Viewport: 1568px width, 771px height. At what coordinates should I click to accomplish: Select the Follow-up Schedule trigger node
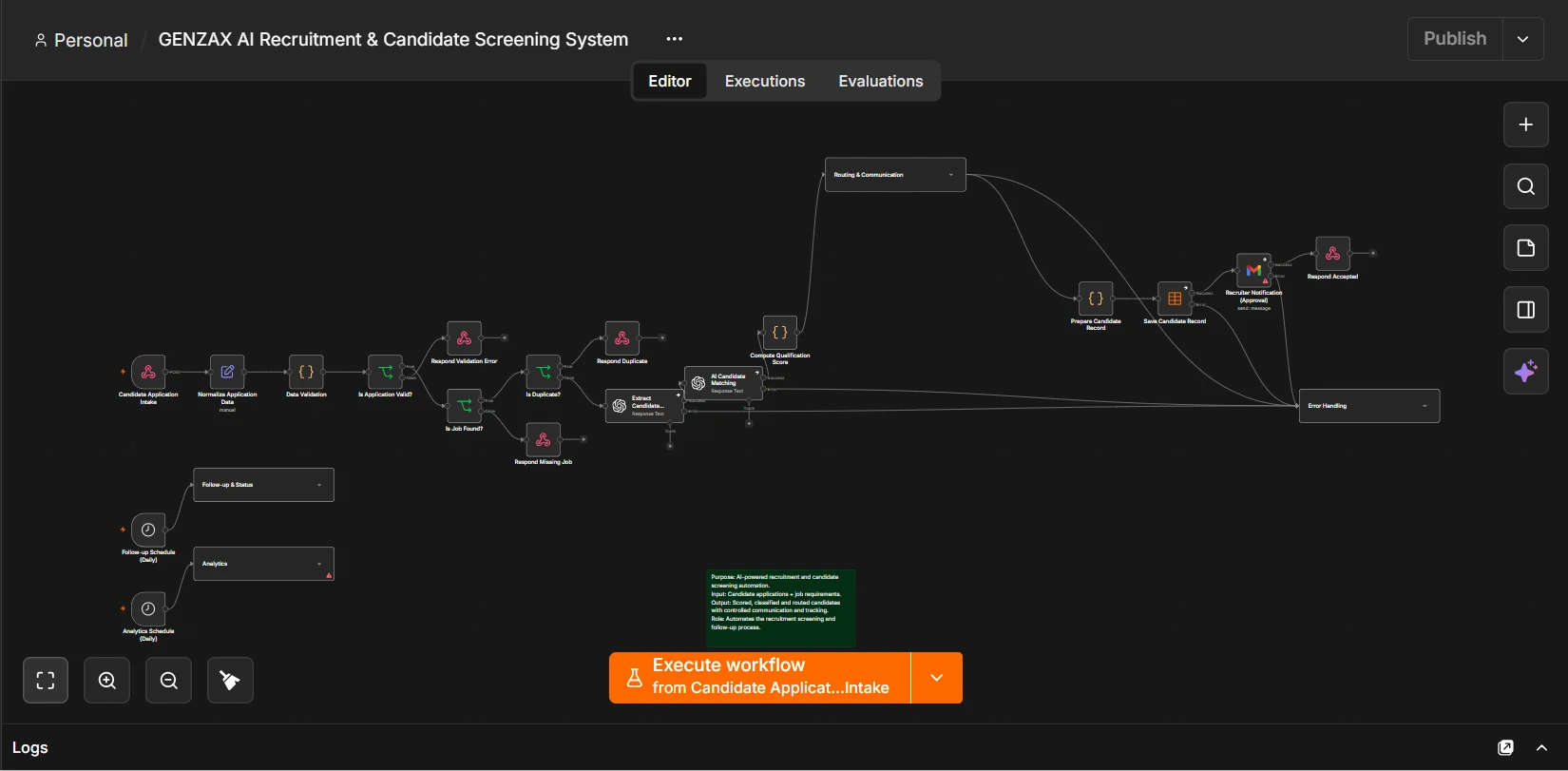(x=148, y=530)
